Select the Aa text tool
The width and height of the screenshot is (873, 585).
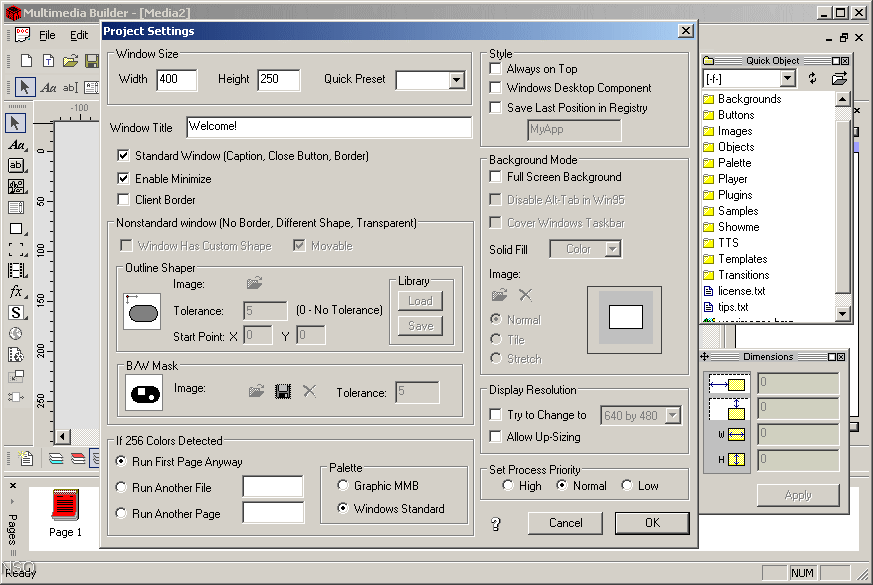(15, 144)
